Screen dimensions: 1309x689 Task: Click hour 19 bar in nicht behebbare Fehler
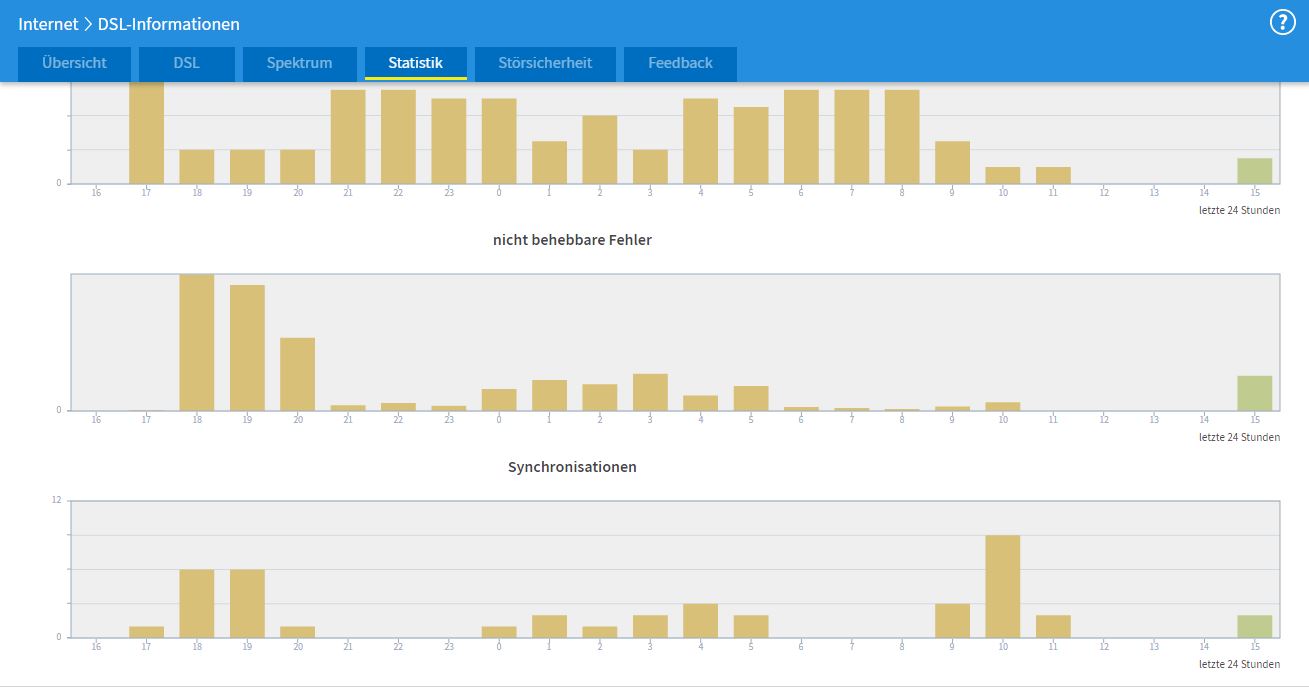click(x=247, y=347)
